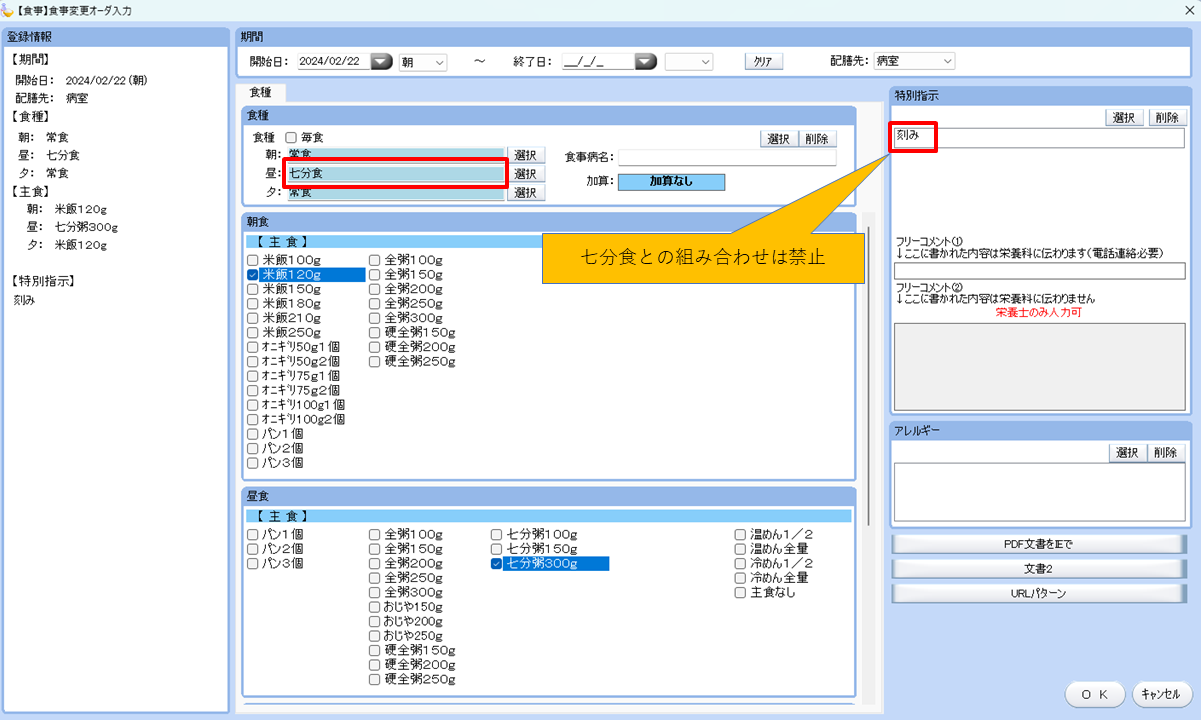The width and height of the screenshot is (1201, 720).
Task: Check オニギリ100g2個 in breakfast list
Action: click(x=253, y=420)
